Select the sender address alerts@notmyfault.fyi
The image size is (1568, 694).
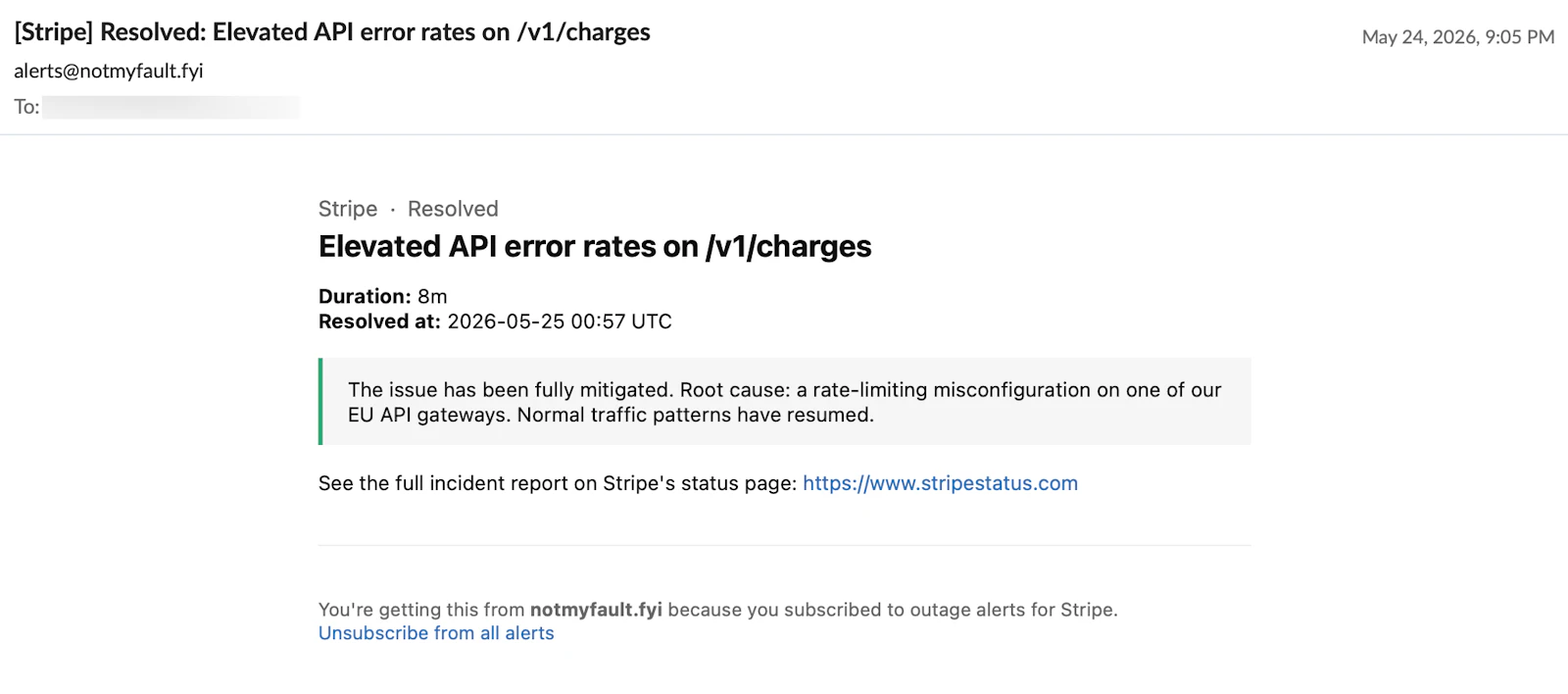click(x=109, y=71)
